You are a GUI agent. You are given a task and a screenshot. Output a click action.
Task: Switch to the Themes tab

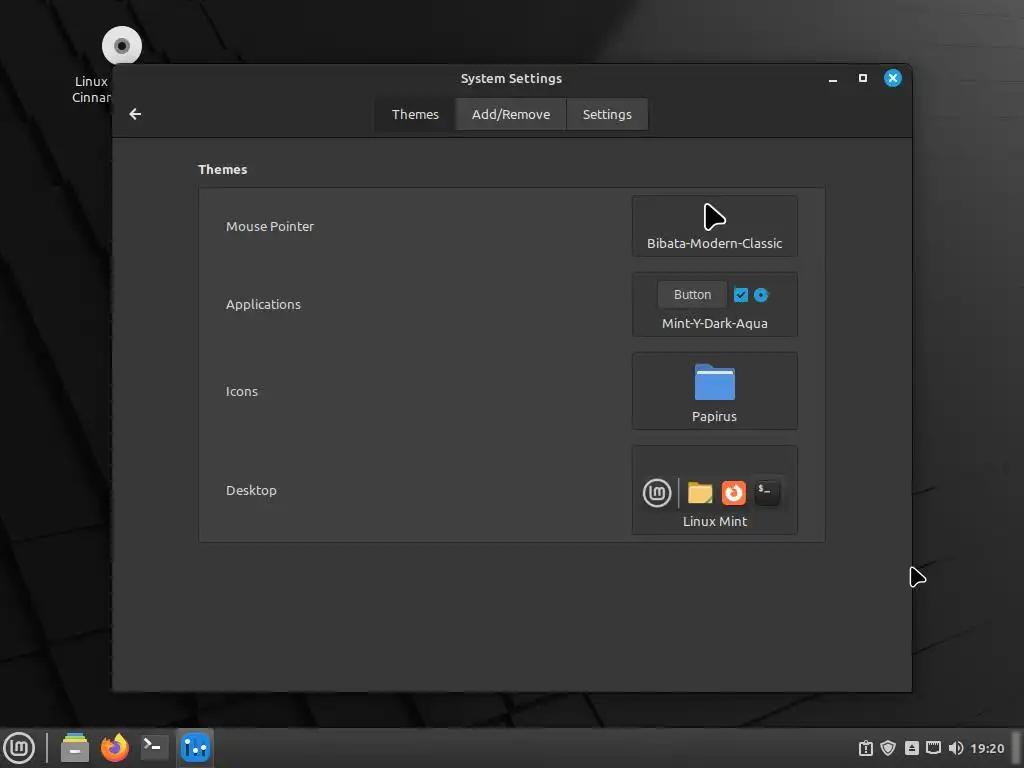415,114
